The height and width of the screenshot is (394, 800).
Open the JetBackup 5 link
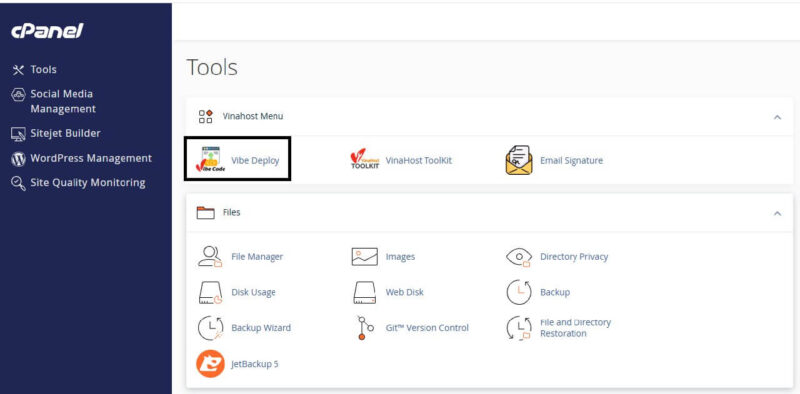coord(255,364)
